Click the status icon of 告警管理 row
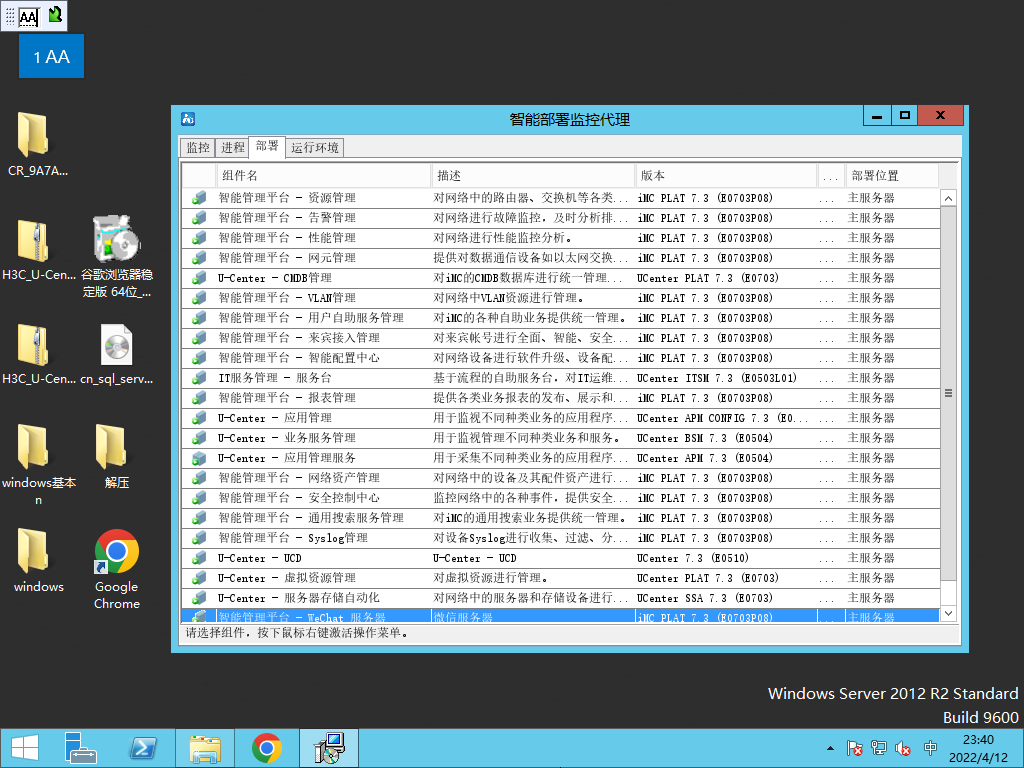 (199, 218)
